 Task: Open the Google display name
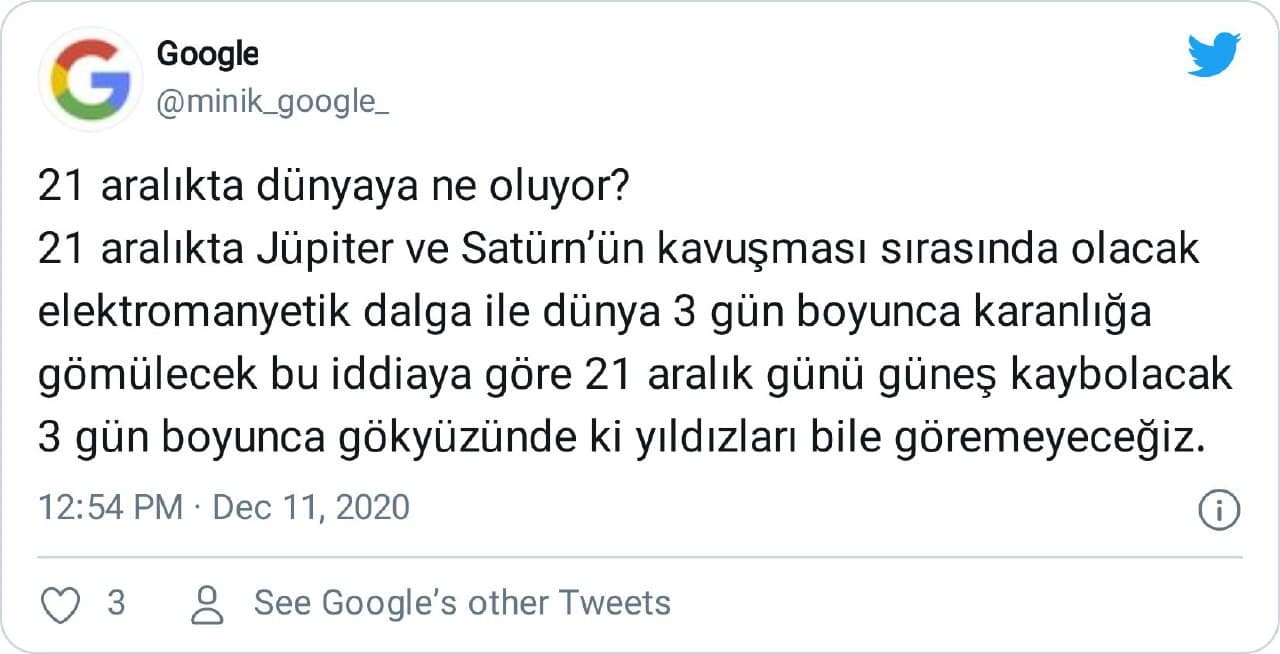tap(207, 53)
